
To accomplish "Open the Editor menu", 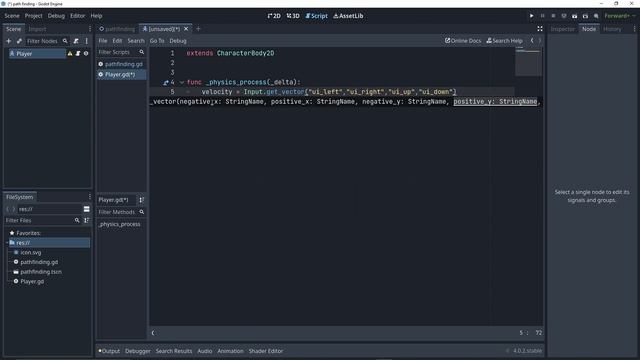I will pos(78,16).
